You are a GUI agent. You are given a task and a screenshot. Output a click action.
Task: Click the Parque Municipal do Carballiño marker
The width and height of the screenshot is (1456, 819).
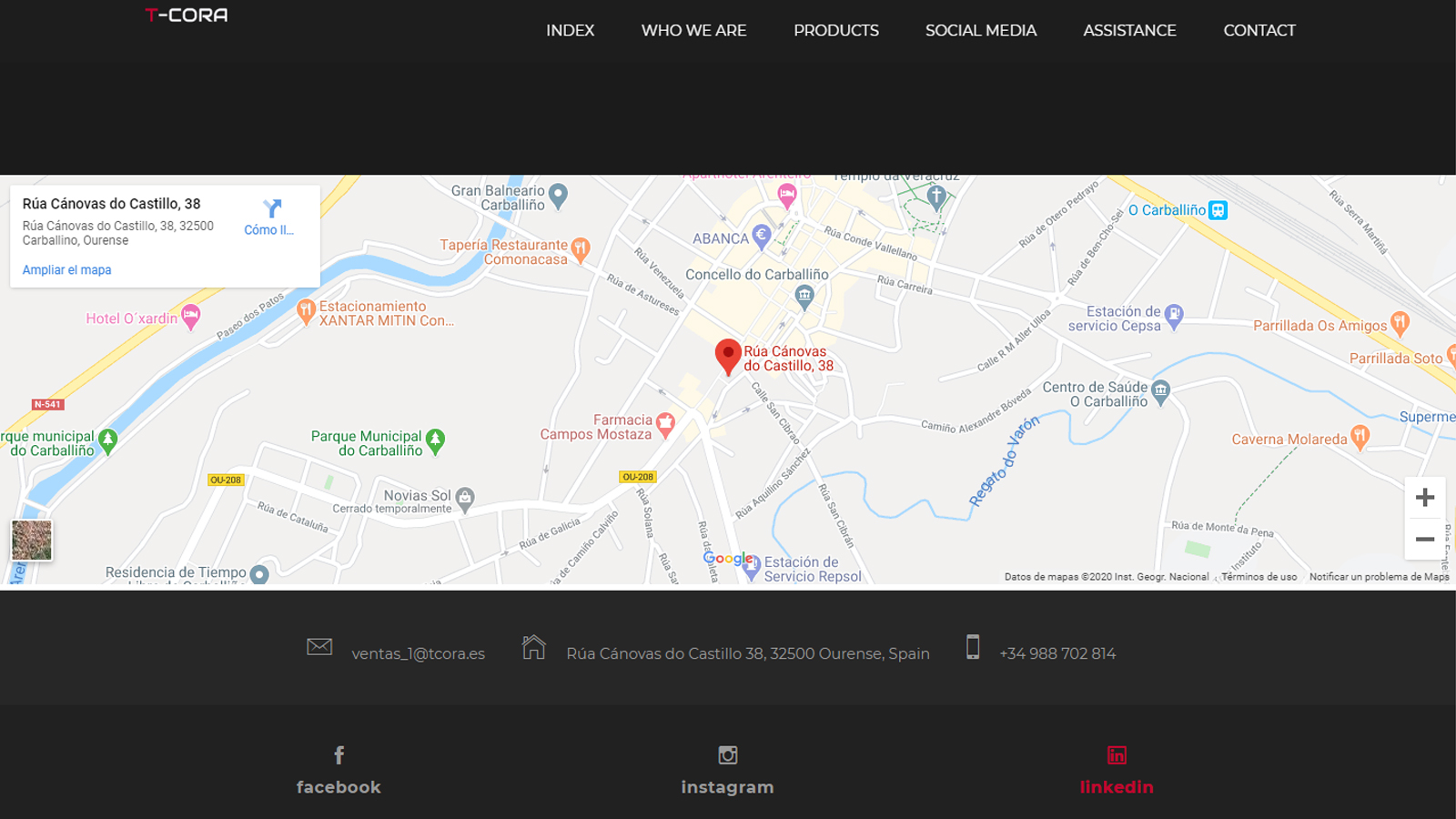coord(435,441)
